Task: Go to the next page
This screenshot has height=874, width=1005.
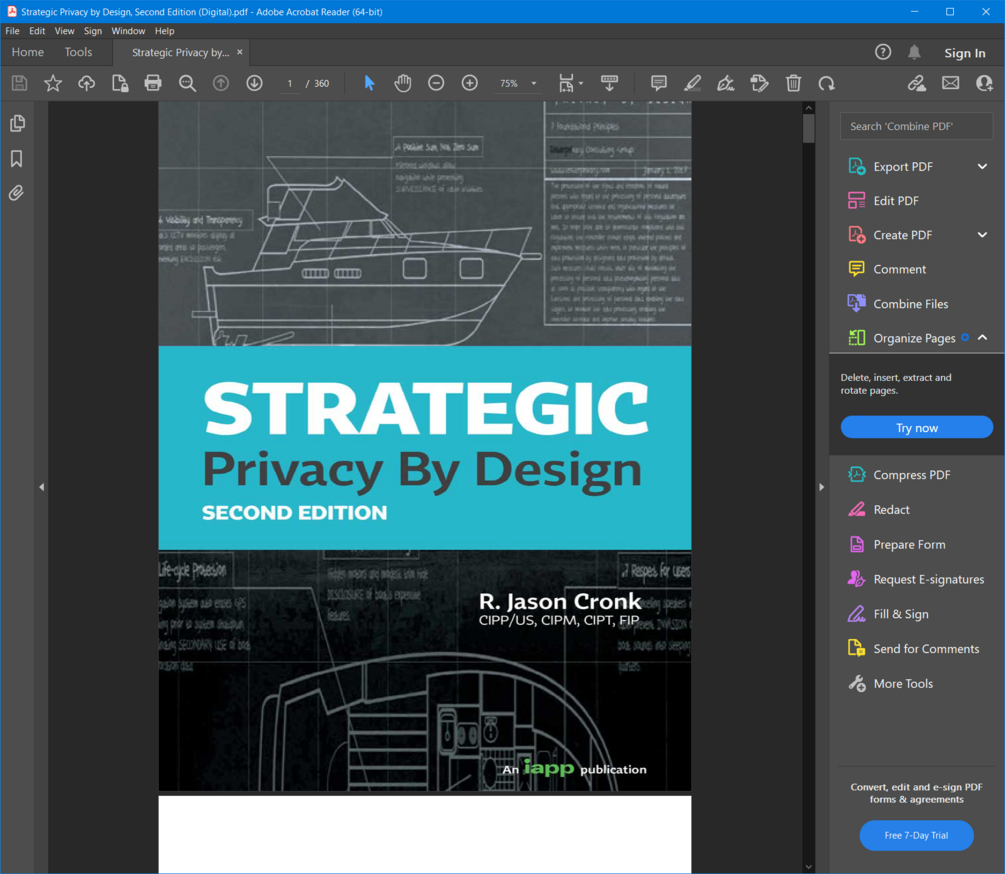Action: click(254, 83)
